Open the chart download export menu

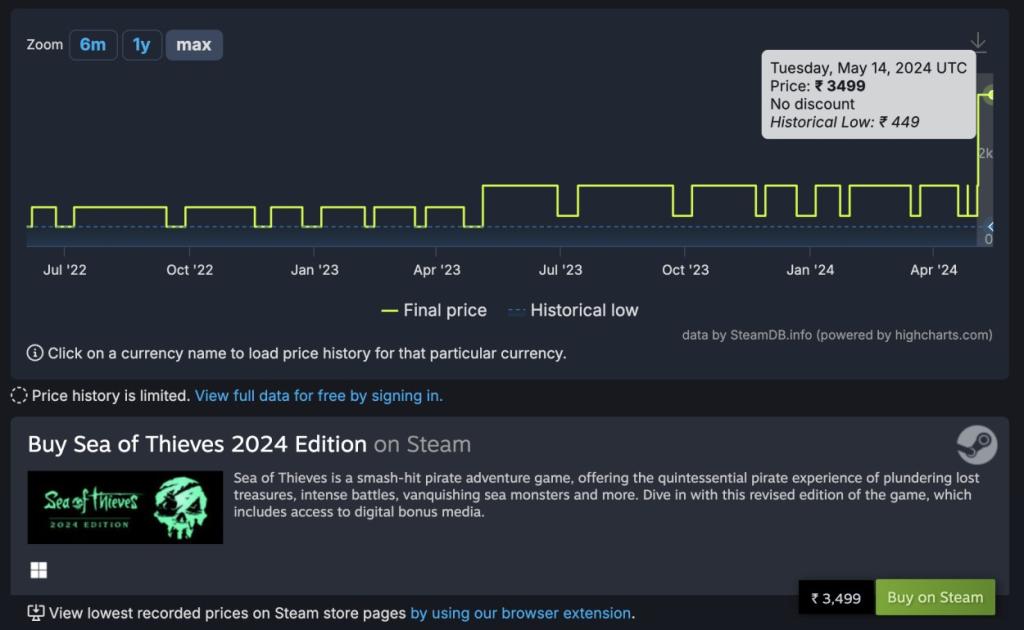click(x=978, y=43)
